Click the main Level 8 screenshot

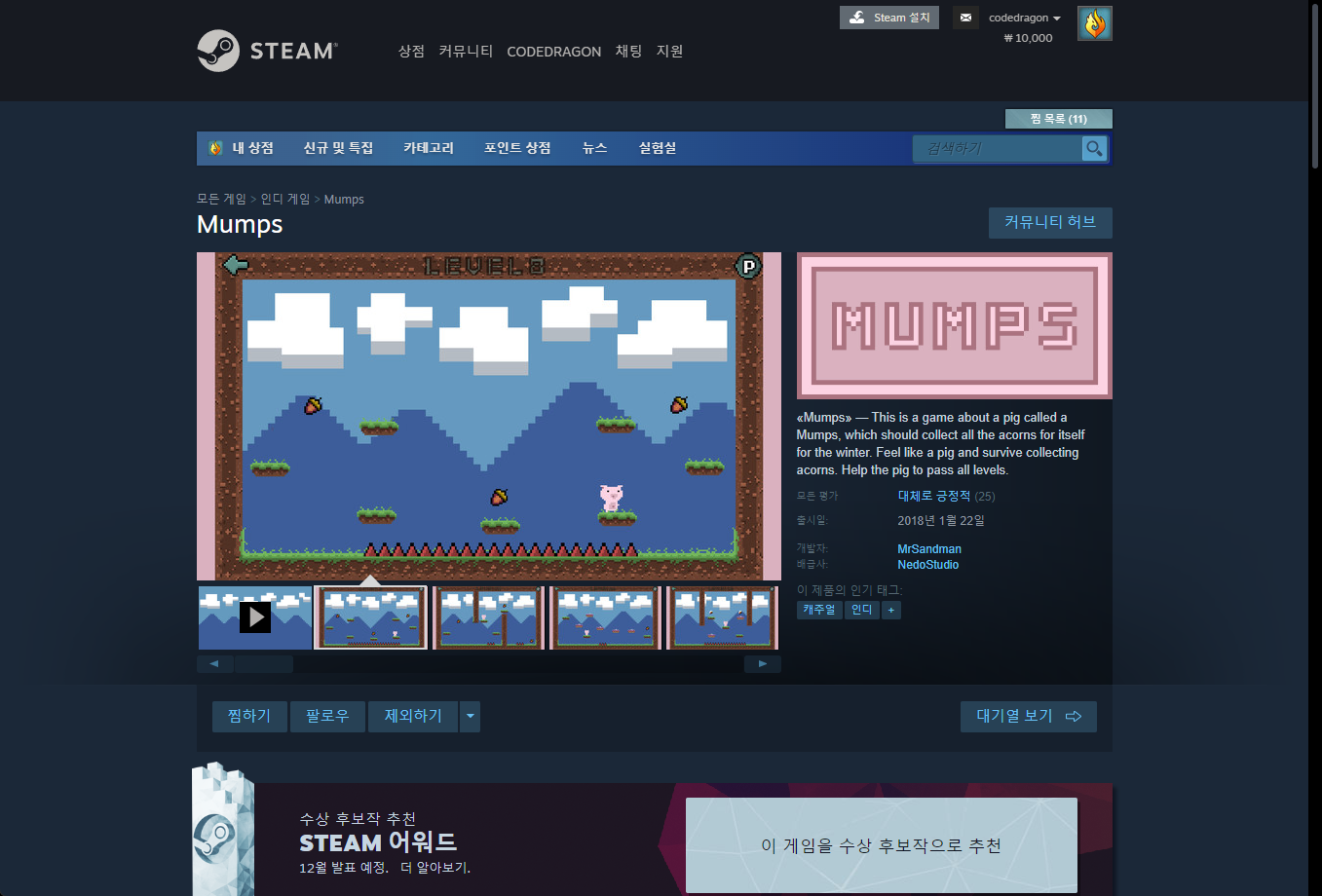click(488, 417)
